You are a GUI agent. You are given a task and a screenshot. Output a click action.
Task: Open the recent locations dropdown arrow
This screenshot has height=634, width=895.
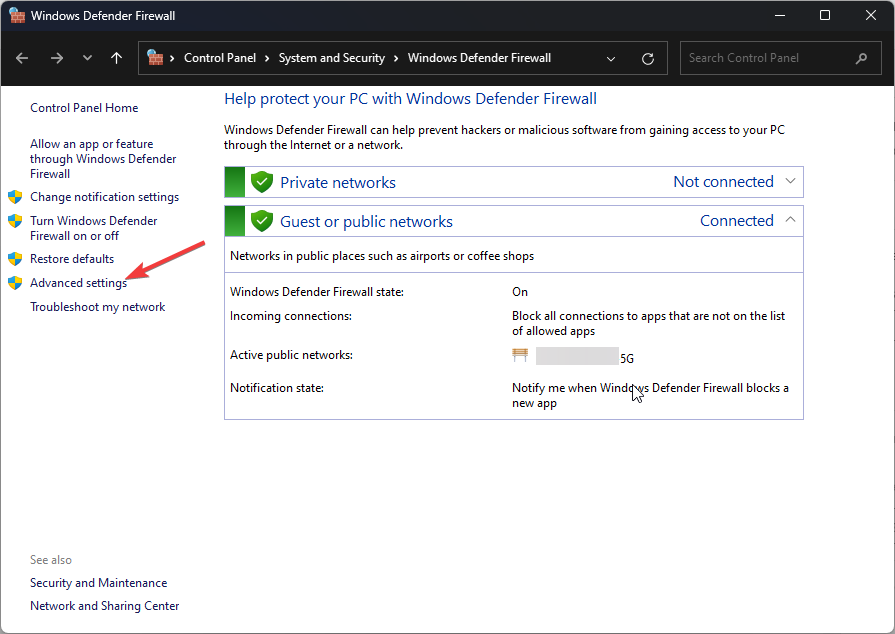point(87,58)
